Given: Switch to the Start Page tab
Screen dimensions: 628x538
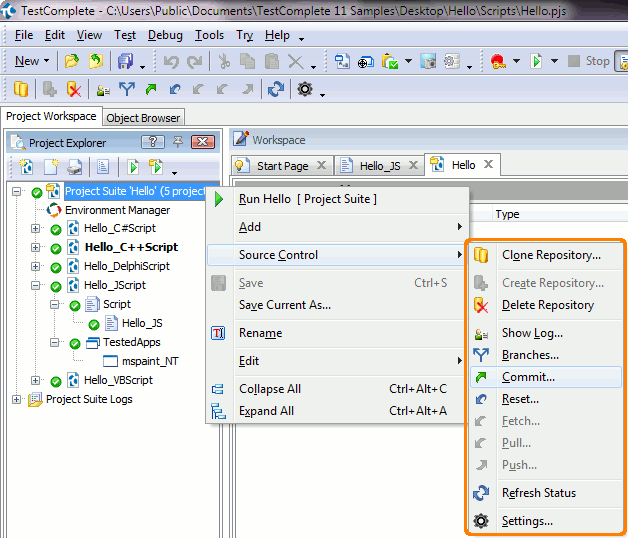Looking at the screenshot, I should click(x=282, y=166).
